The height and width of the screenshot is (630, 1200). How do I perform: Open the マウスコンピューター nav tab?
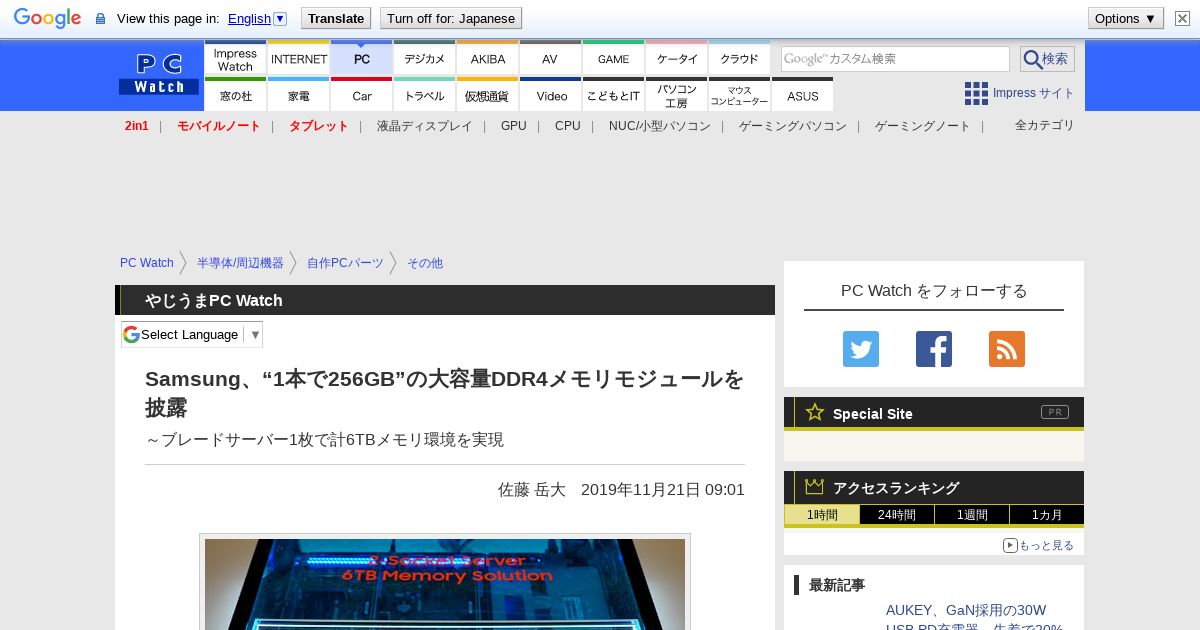click(740, 95)
